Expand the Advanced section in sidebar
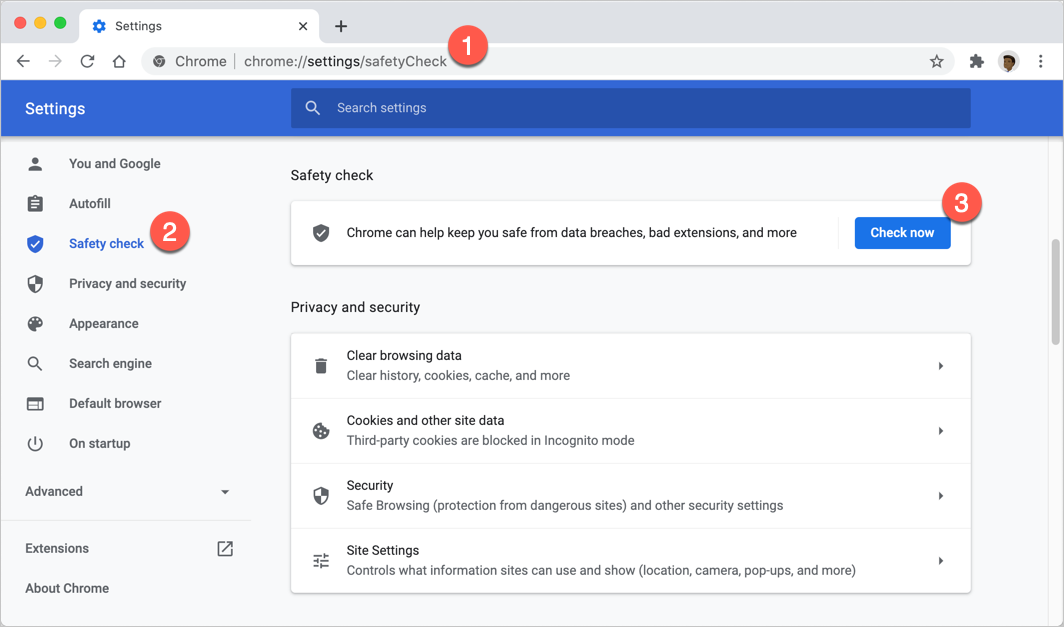Image resolution: width=1064 pixels, height=627 pixels. (x=225, y=492)
